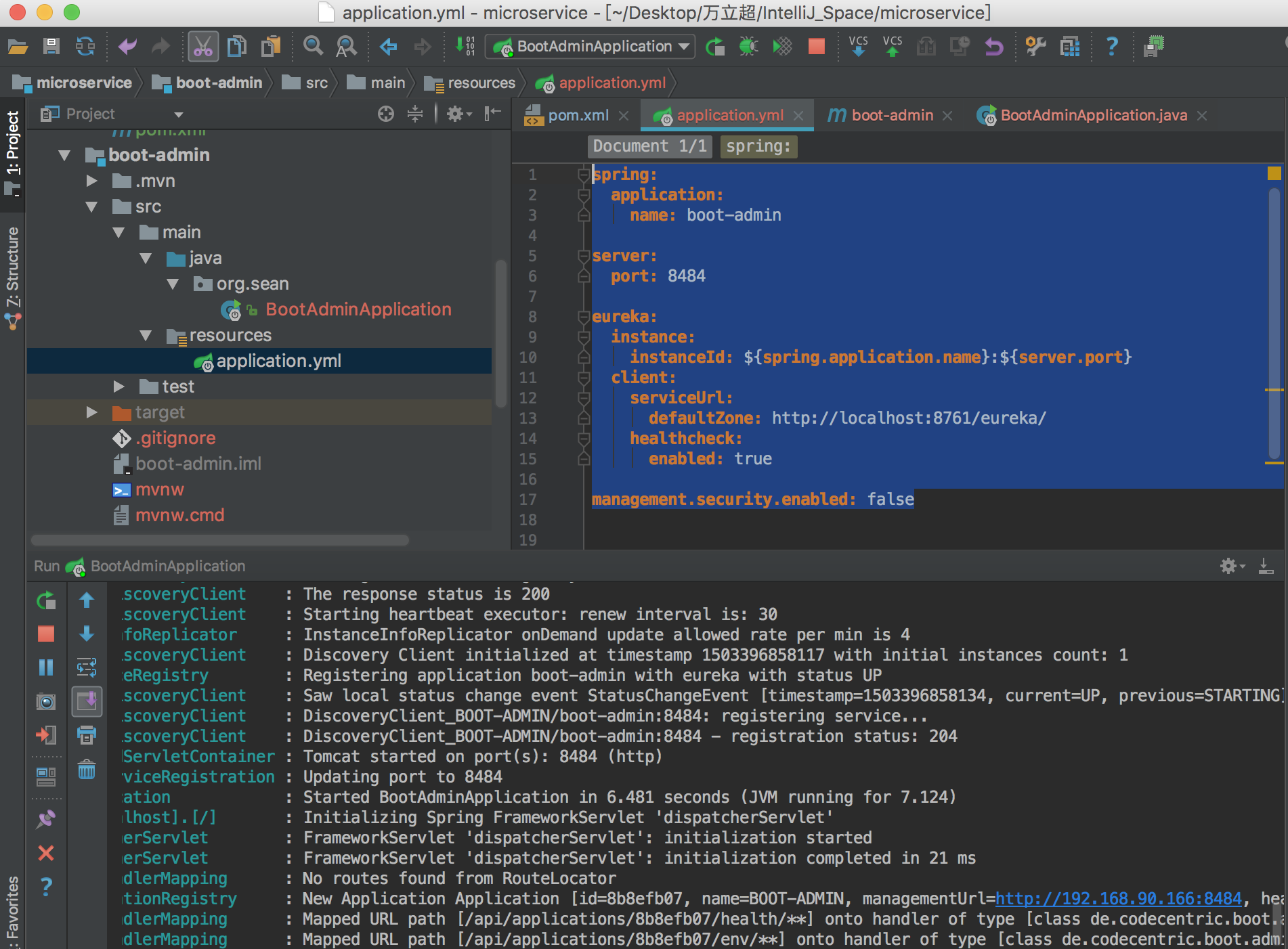
Task: Open the managementUrl link in the console
Action: [x=1117, y=898]
